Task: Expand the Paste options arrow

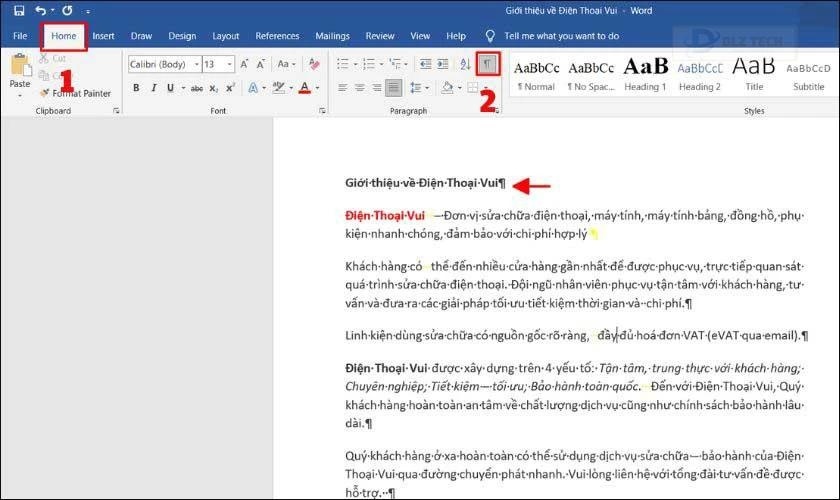Action: tap(20, 95)
